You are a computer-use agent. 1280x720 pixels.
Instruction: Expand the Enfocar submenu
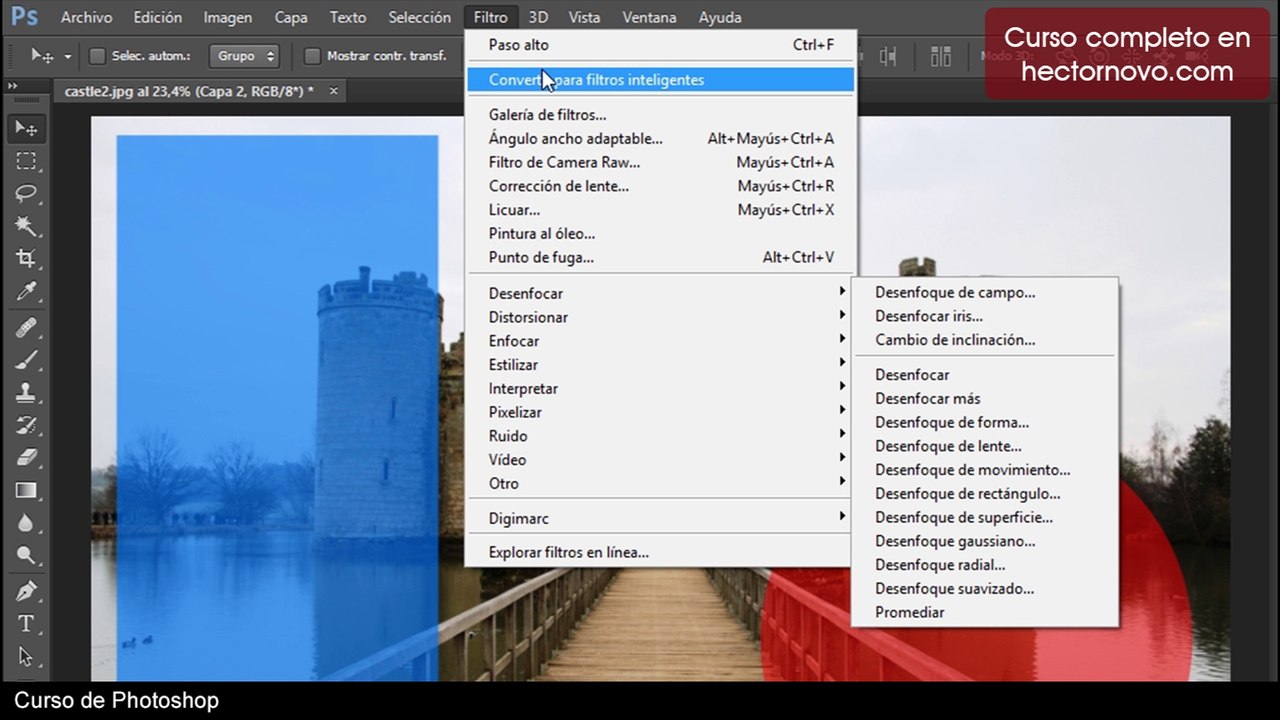tap(660, 341)
